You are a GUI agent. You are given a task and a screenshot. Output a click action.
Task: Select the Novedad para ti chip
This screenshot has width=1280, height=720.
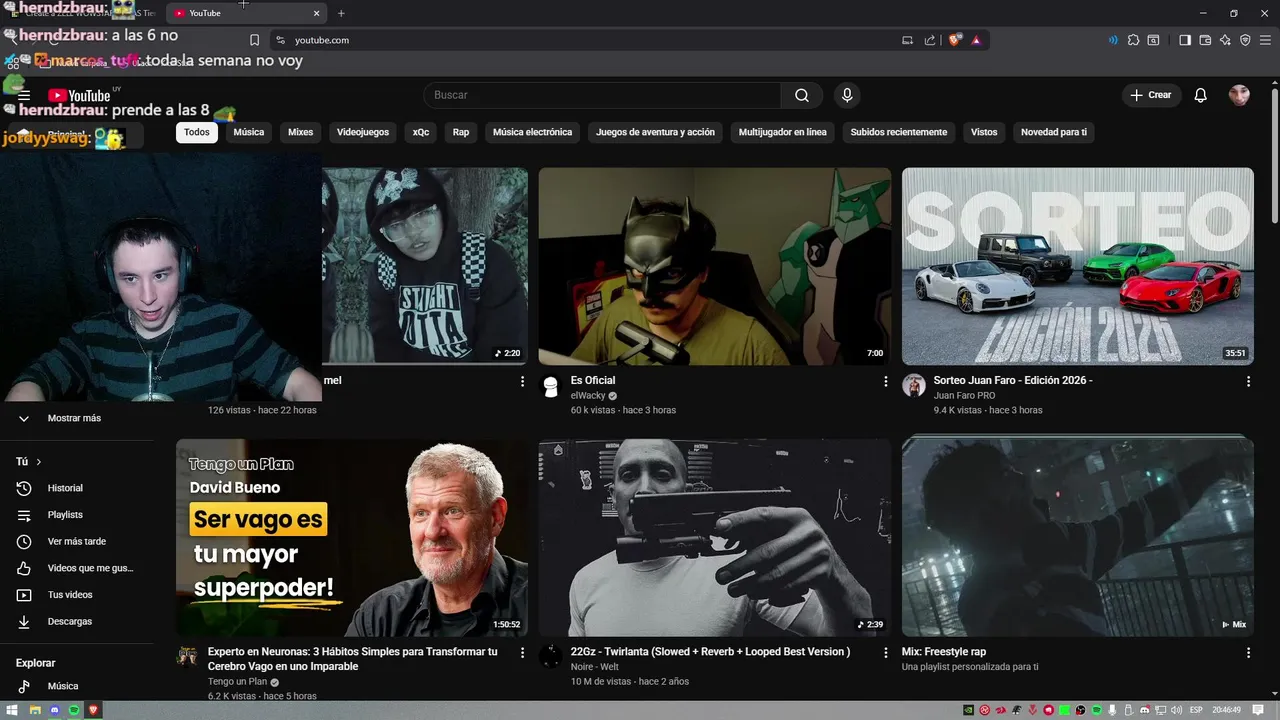coord(1054,132)
